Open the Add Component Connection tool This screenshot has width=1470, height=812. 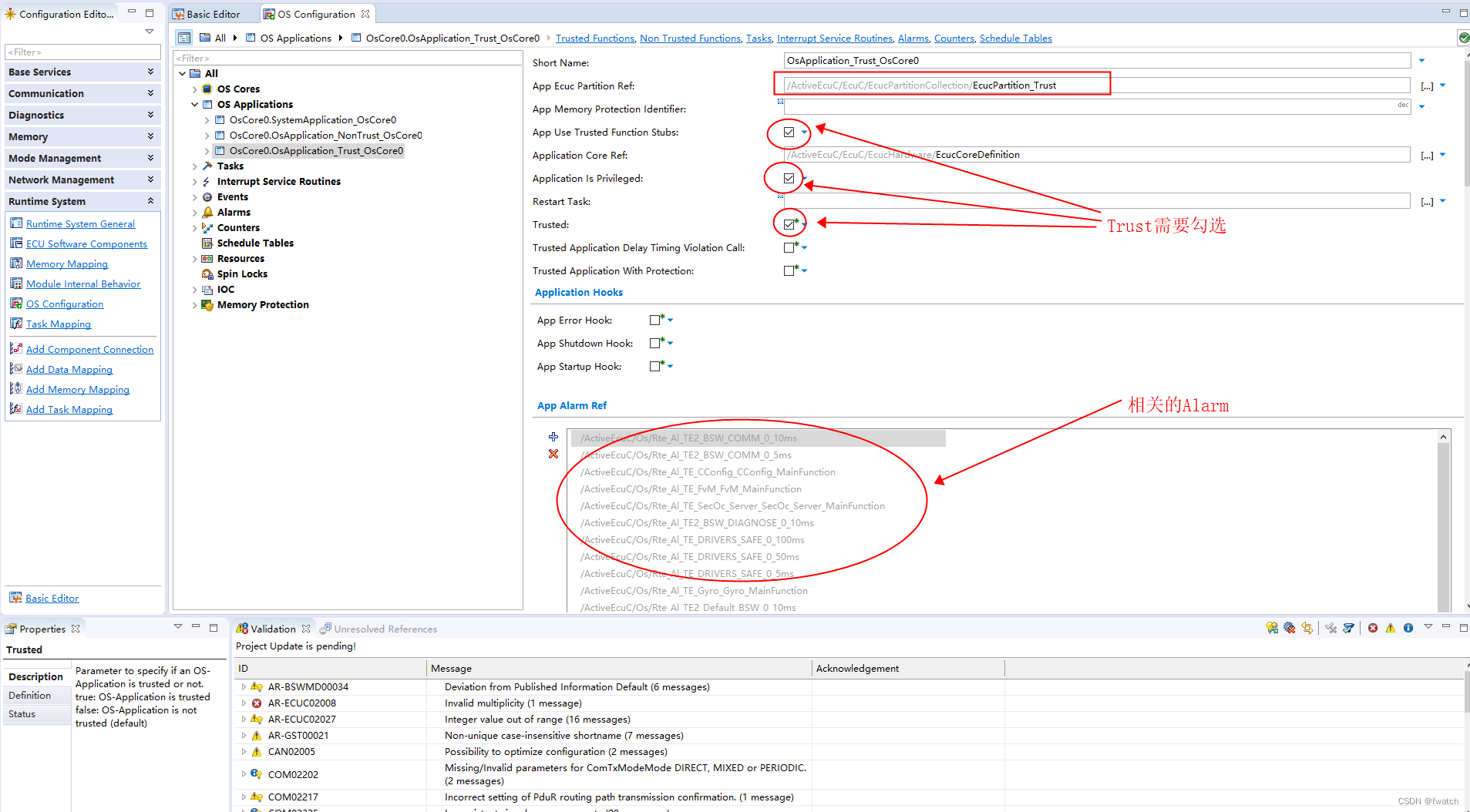click(x=90, y=349)
